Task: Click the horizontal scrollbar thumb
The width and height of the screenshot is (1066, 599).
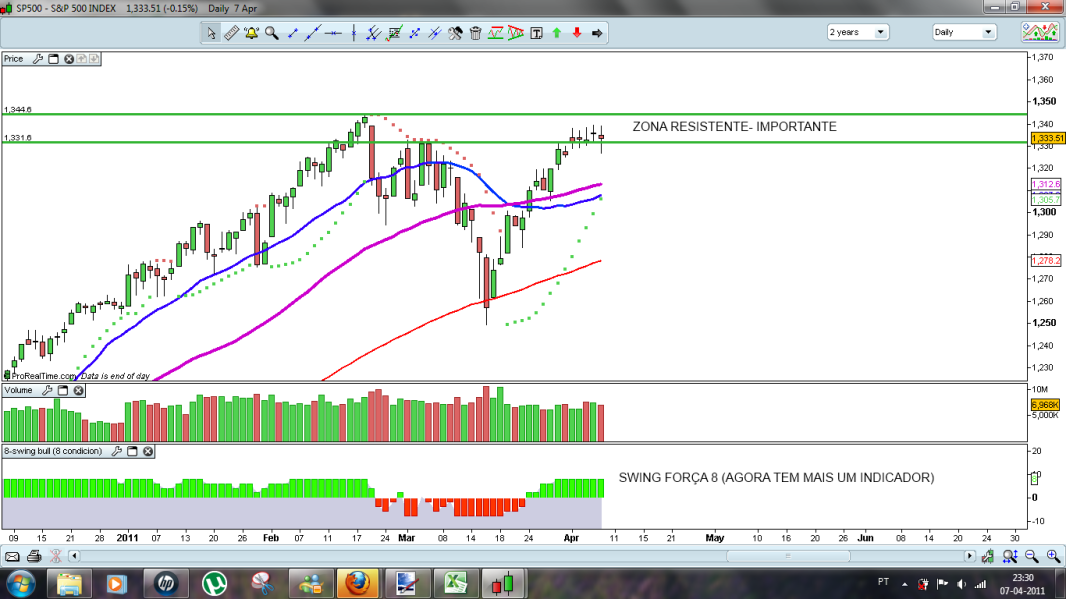Action: point(788,556)
